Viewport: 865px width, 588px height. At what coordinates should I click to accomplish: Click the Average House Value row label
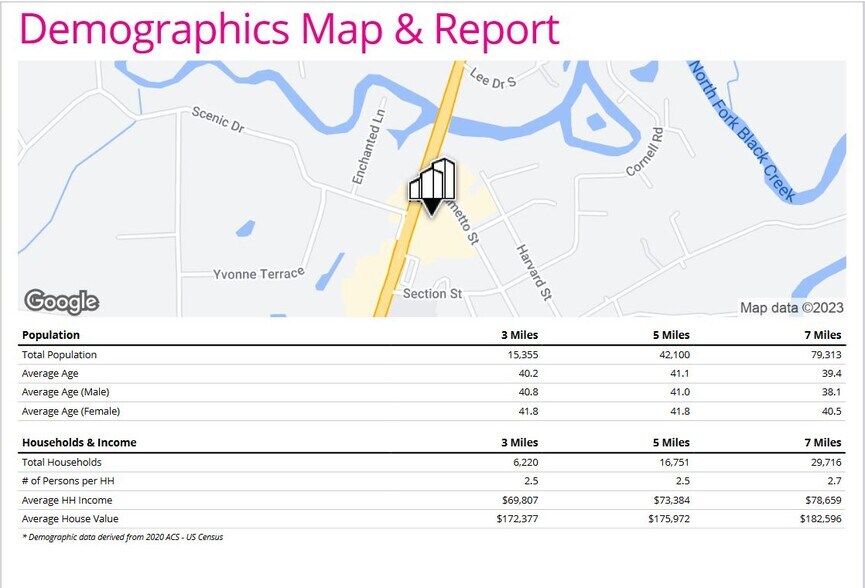pos(70,519)
